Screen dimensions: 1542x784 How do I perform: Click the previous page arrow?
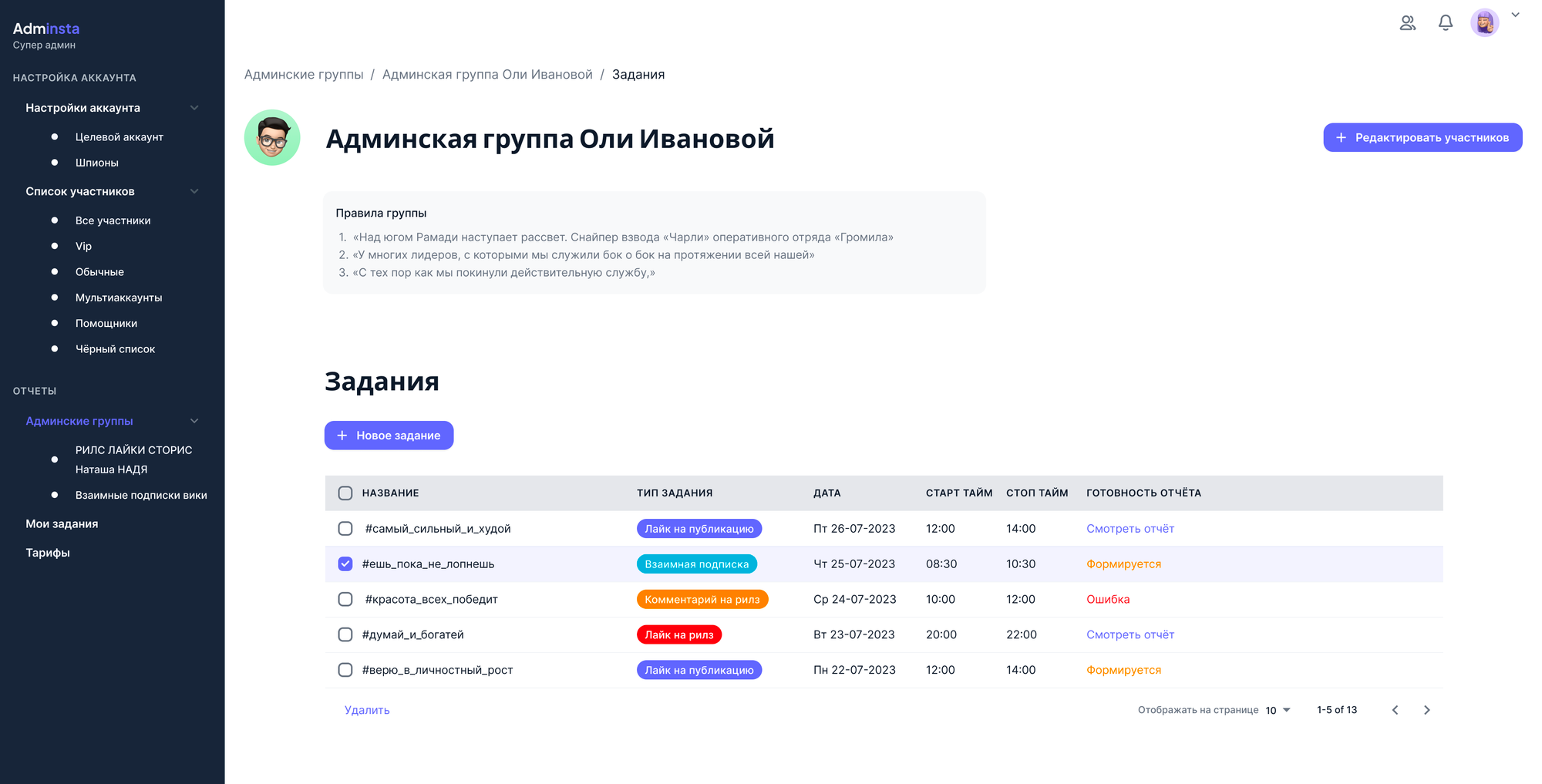click(1395, 709)
